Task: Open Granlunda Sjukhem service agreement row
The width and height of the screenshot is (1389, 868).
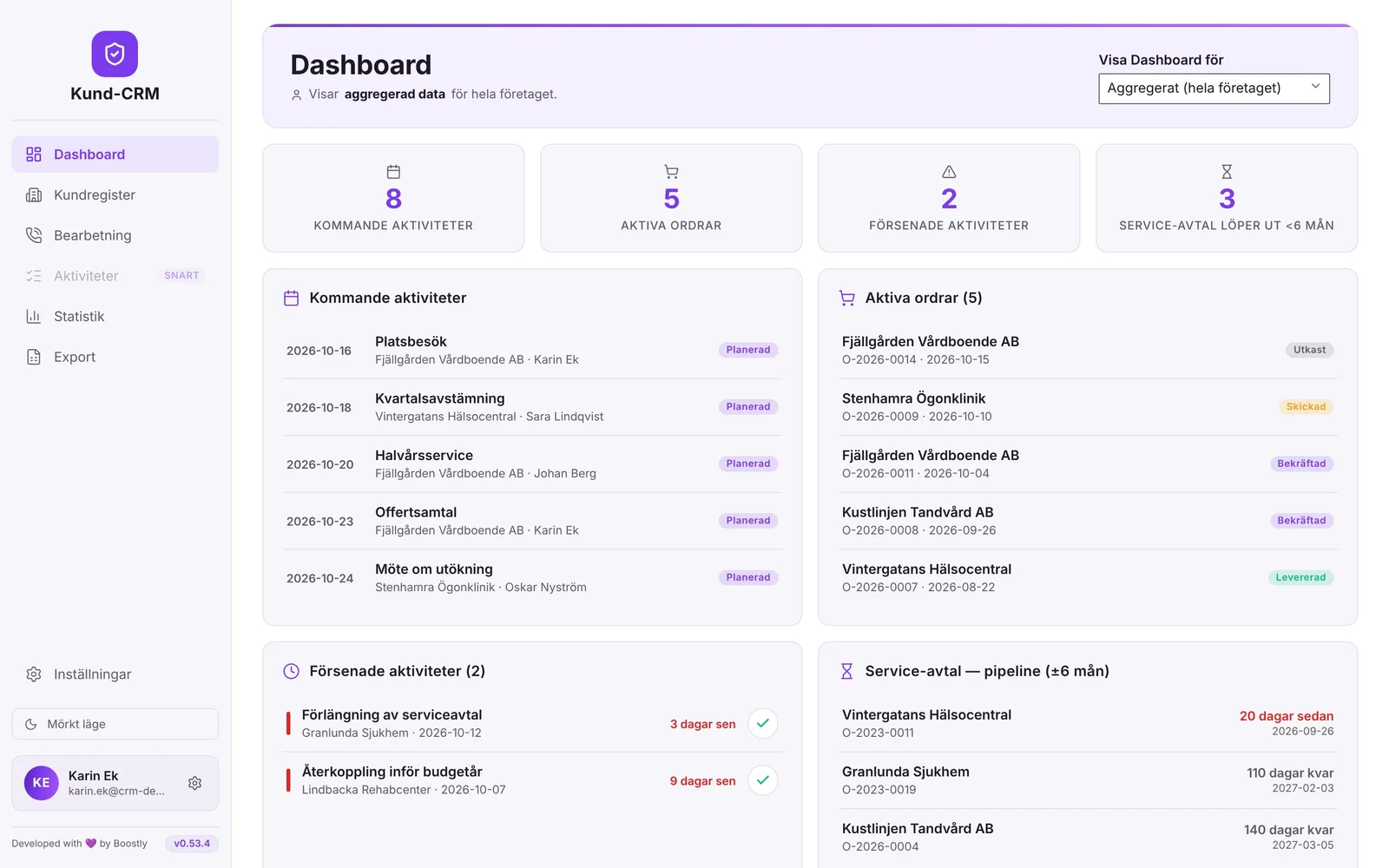Action: [1088, 780]
